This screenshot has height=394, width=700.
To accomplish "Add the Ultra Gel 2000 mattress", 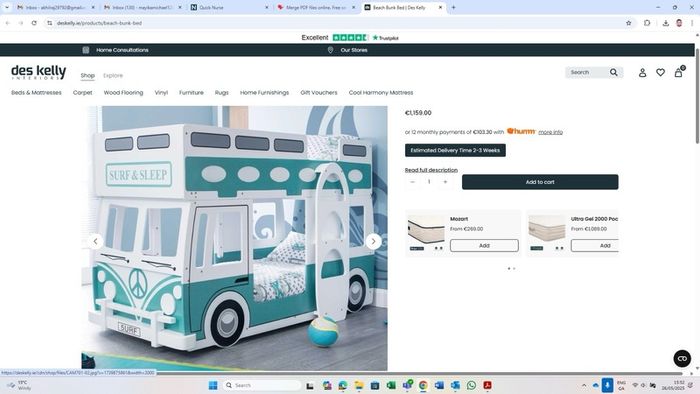I will point(595,246).
